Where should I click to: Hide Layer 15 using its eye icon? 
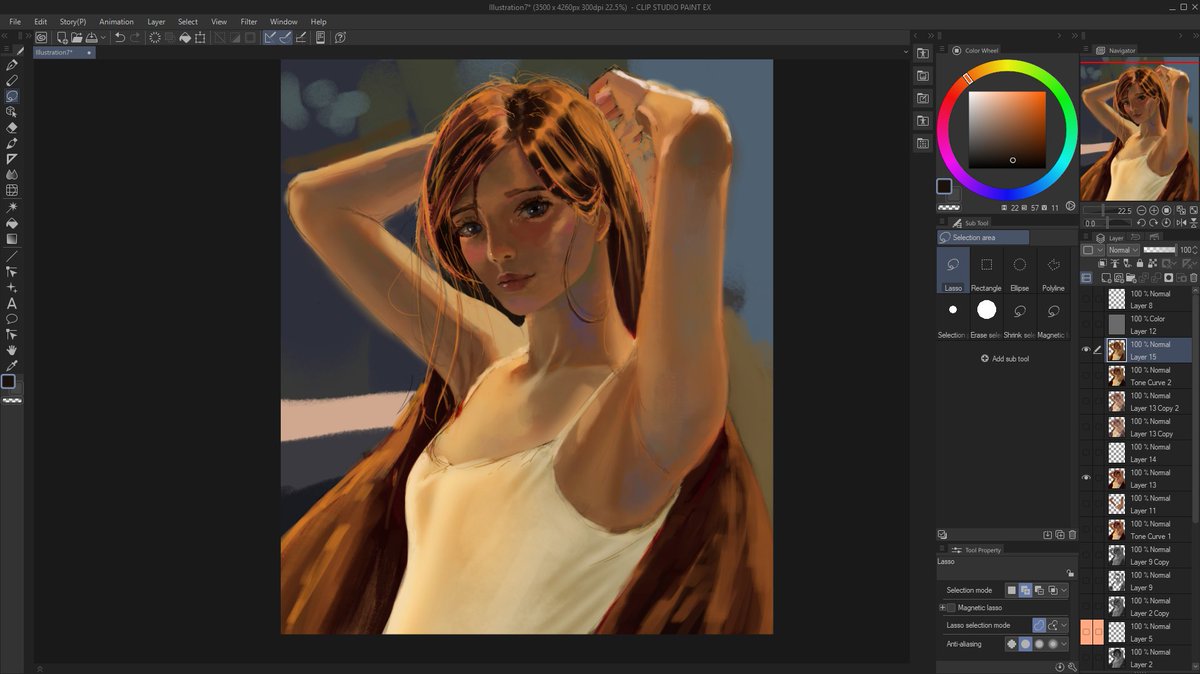coord(1086,349)
